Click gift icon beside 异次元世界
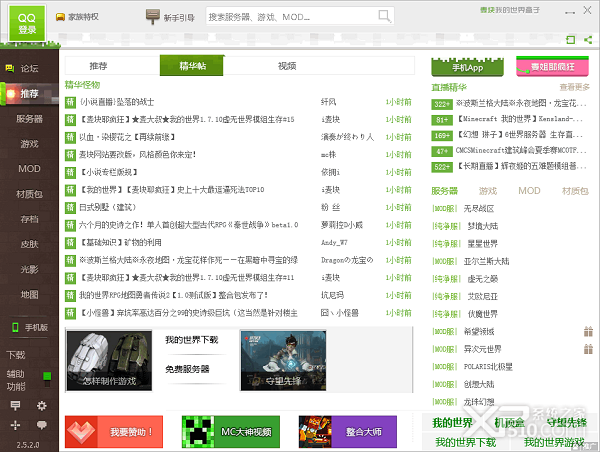 (x=588, y=349)
